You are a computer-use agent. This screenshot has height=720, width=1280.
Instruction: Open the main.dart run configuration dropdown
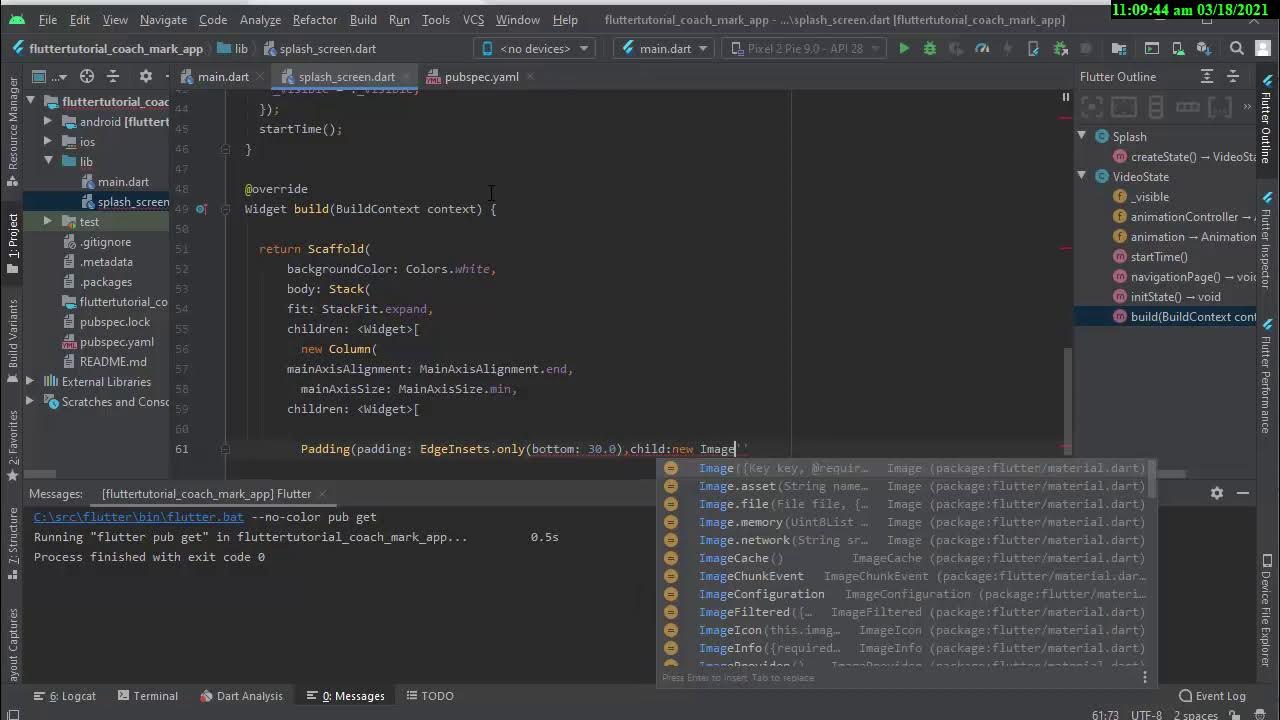(x=664, y=48)
